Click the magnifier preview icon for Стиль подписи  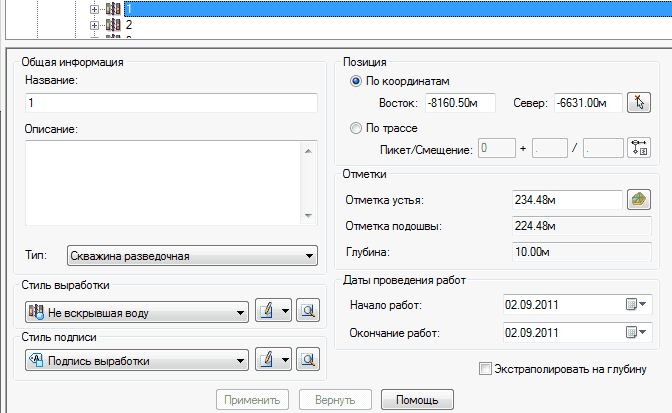click(307, 359)
